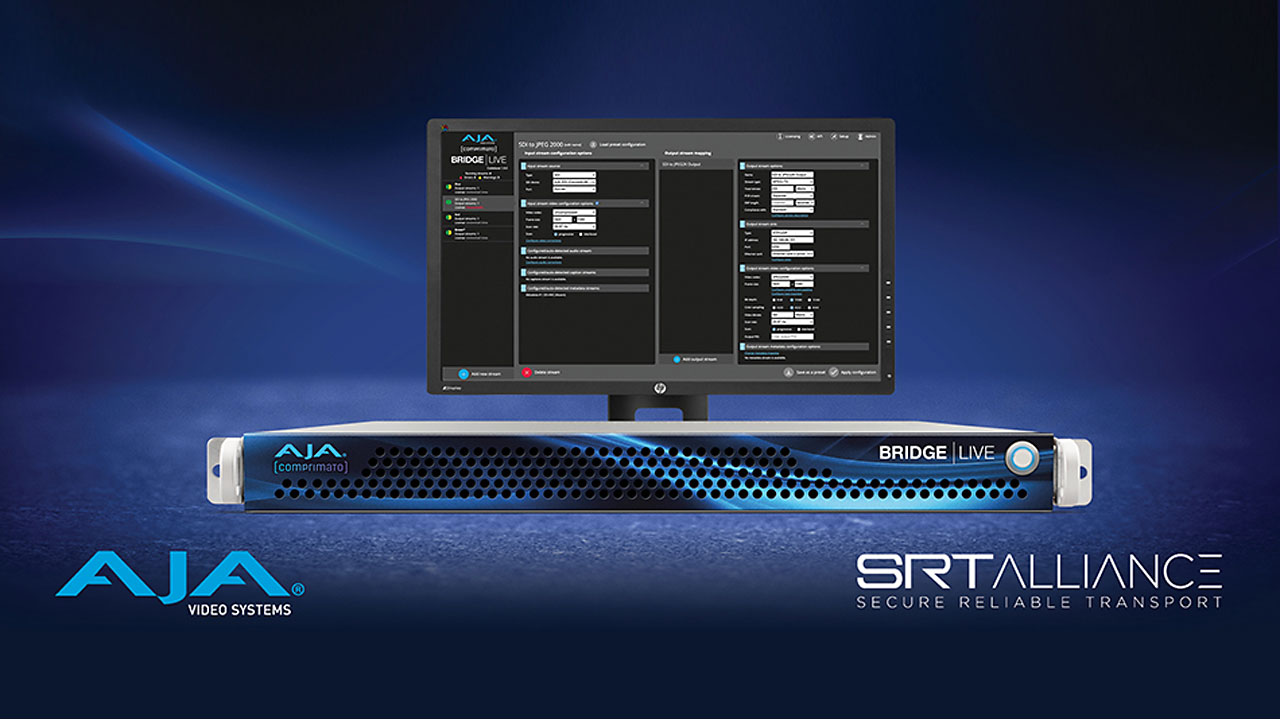Collapse Input stream video configuration options section
Image resolution: width=1280 pixels, height=720 pixels.
[x=643, y=202]
